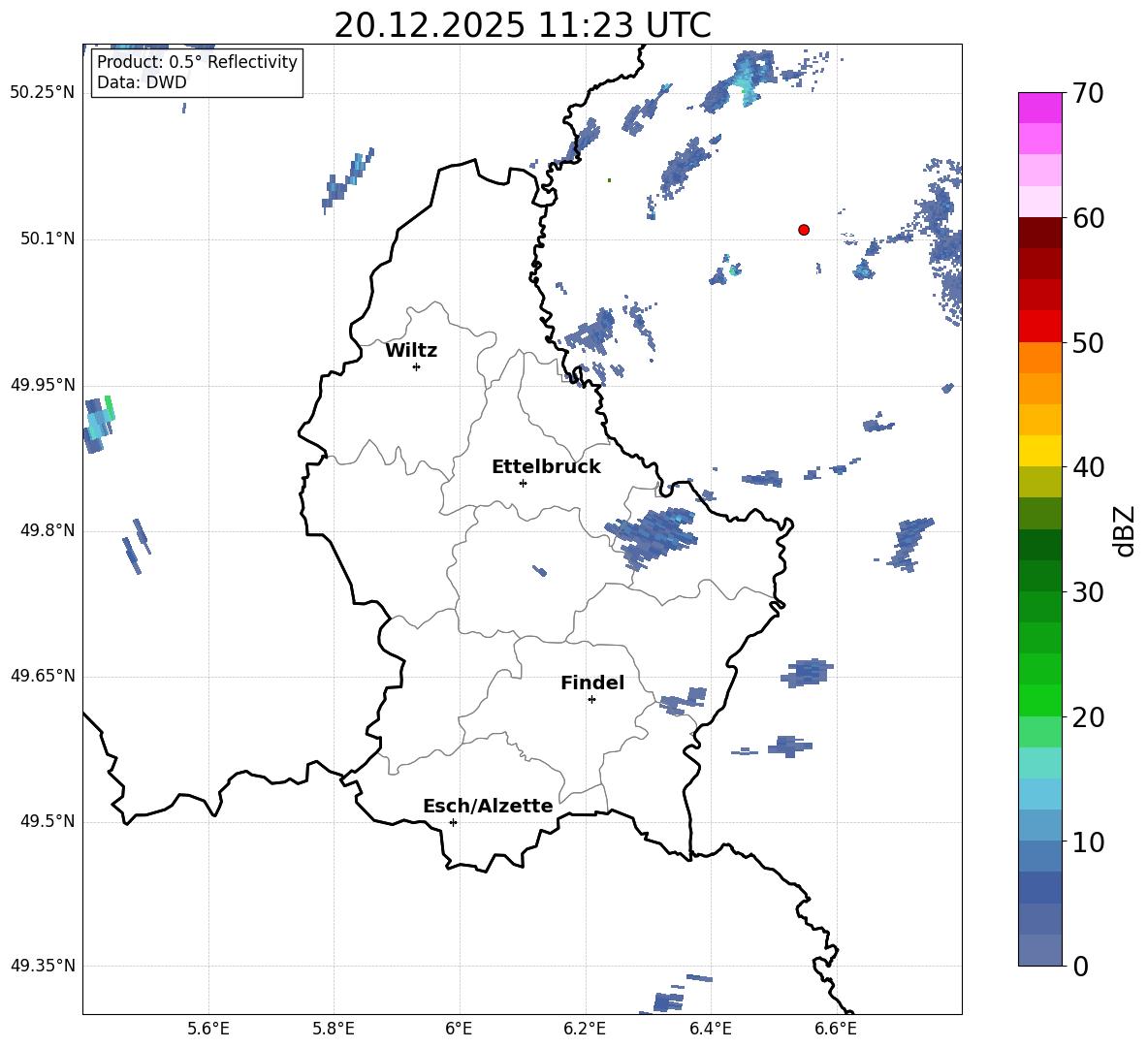Click the 49.95°N latitude label
Image resolution: width=1148 pixels, height=1048 pixels.
[x=43, y=384]
